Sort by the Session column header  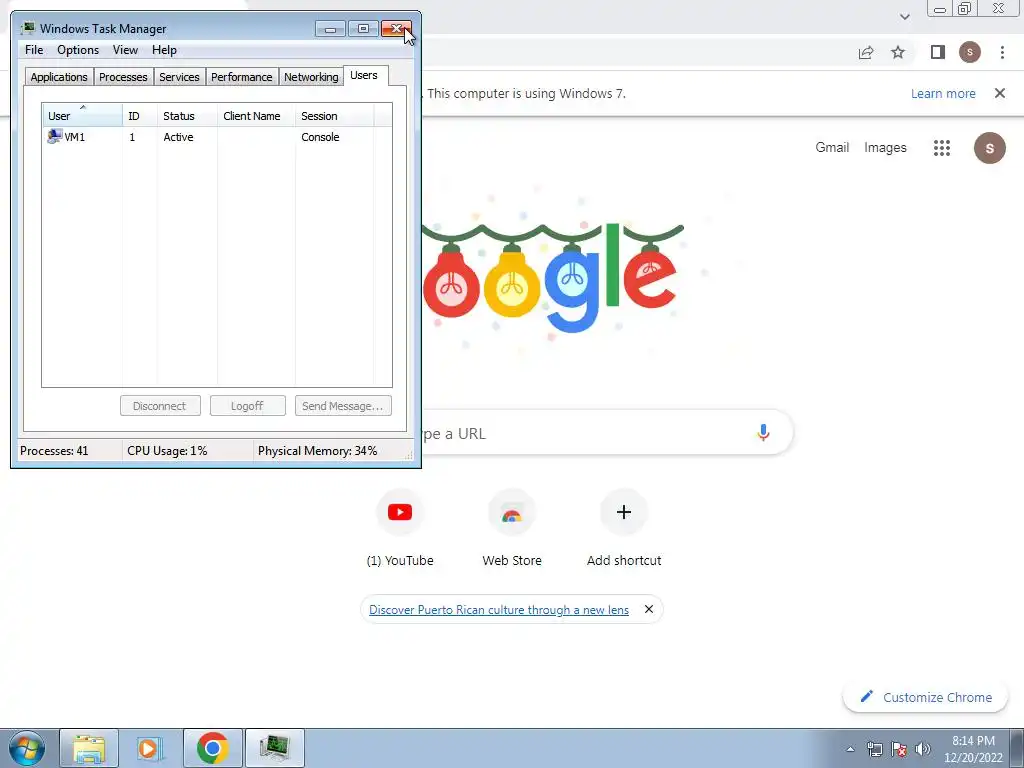(334, 116)
